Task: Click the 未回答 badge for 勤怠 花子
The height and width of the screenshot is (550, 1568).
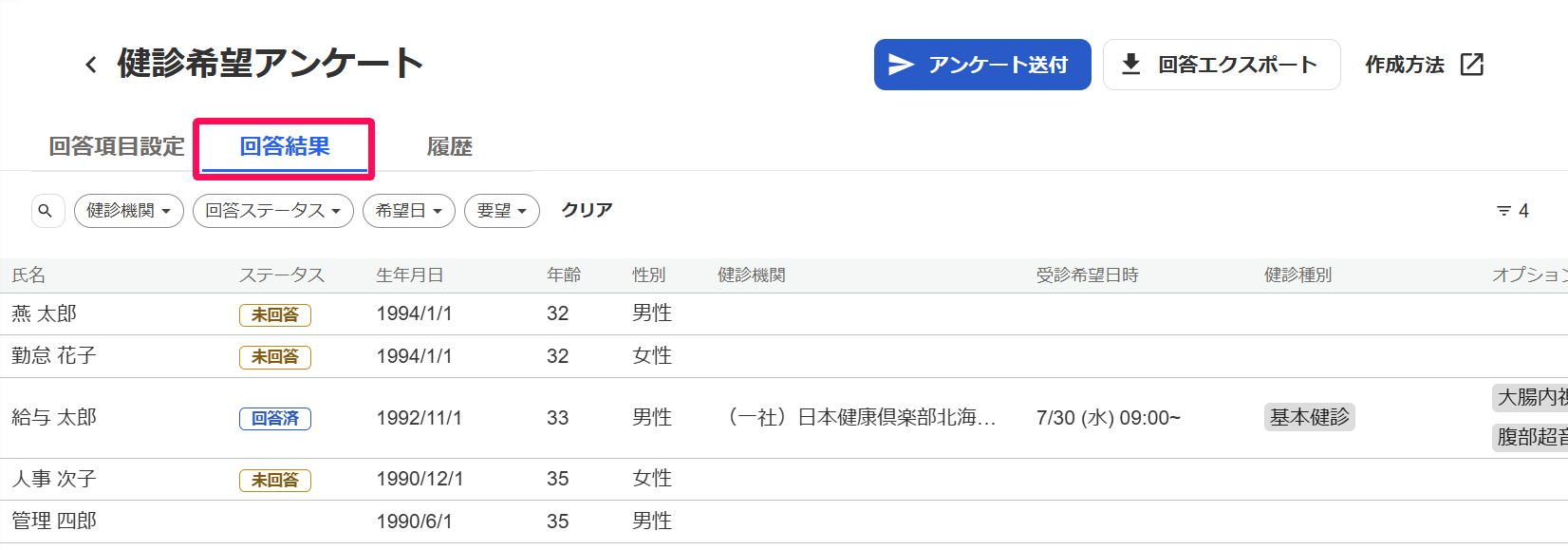Action: pos(275,356)
